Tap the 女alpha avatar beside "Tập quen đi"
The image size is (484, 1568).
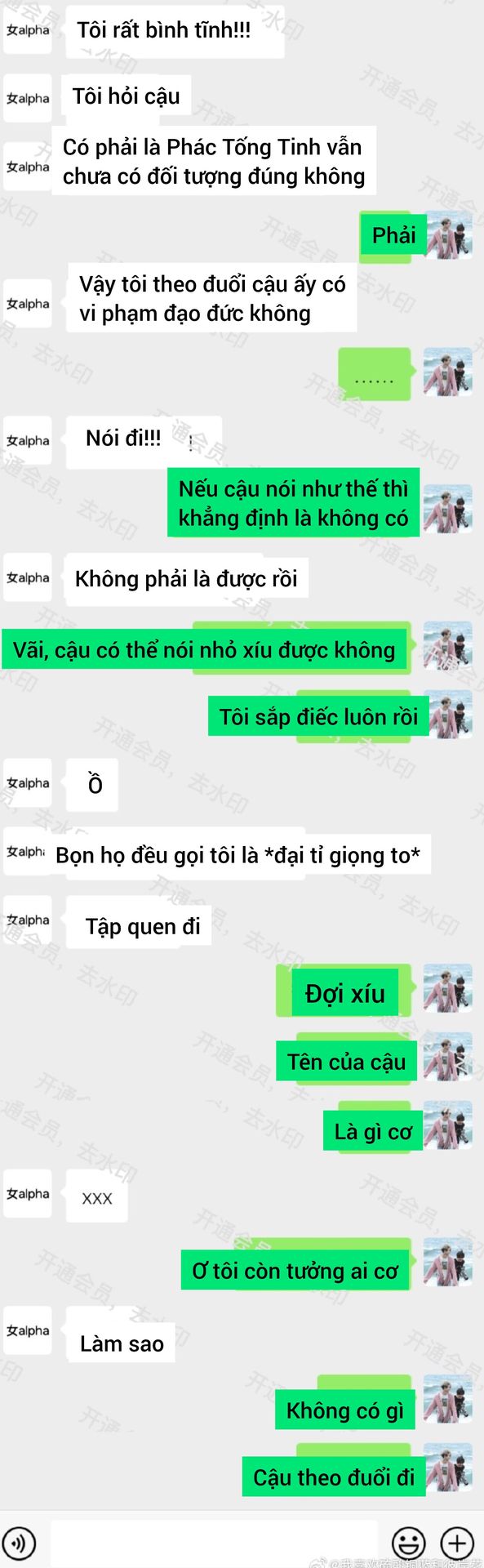tap(28, 920)
